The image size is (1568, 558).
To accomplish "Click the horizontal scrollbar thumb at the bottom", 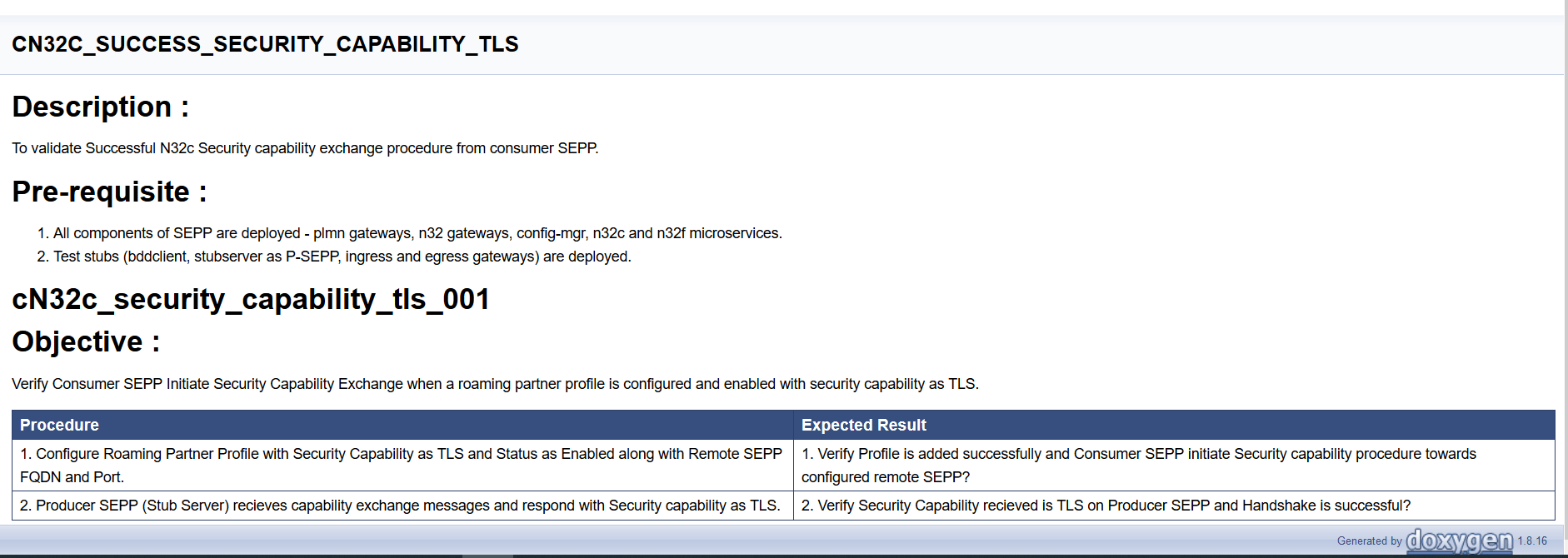I will point(488,555).
